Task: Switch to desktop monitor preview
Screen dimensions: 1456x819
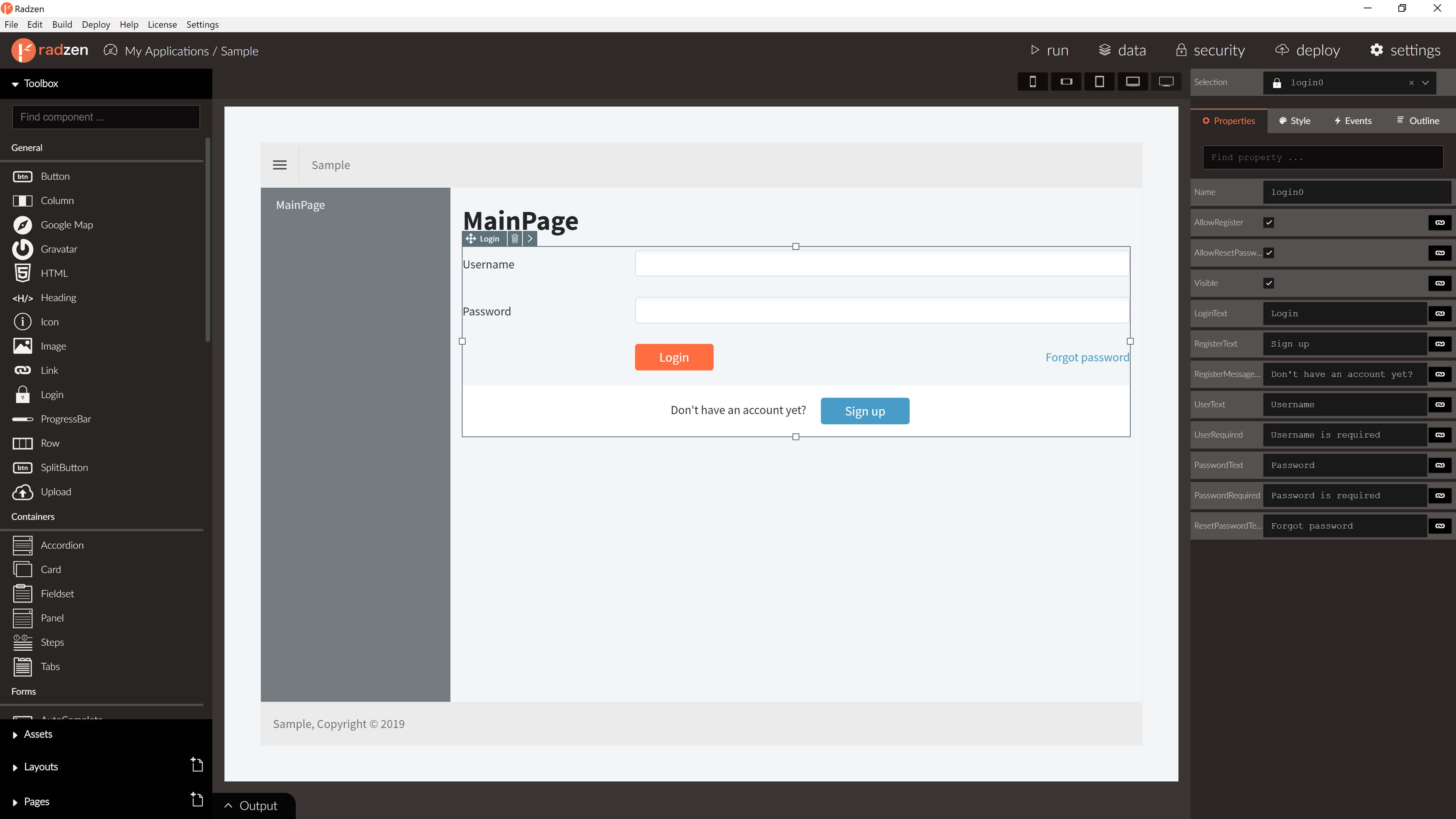Action: [1166, 82]
